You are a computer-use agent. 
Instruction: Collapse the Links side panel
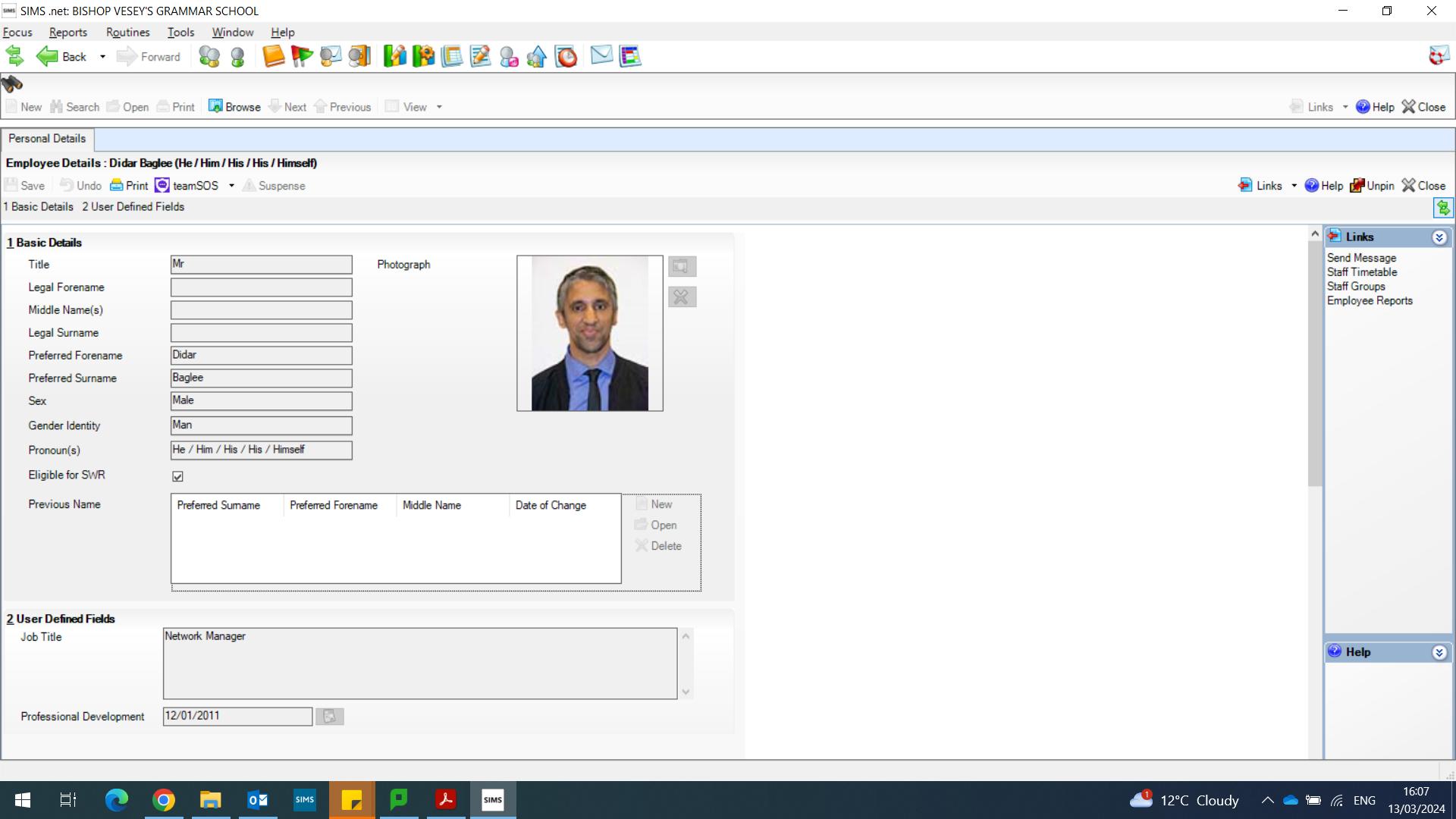coord(1439,237)
